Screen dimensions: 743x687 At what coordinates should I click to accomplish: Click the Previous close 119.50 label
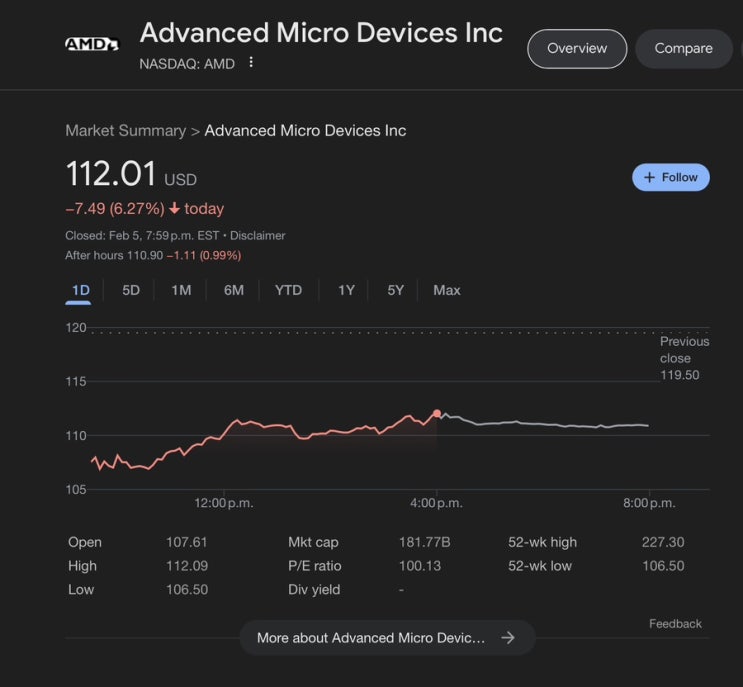[684, 358]
